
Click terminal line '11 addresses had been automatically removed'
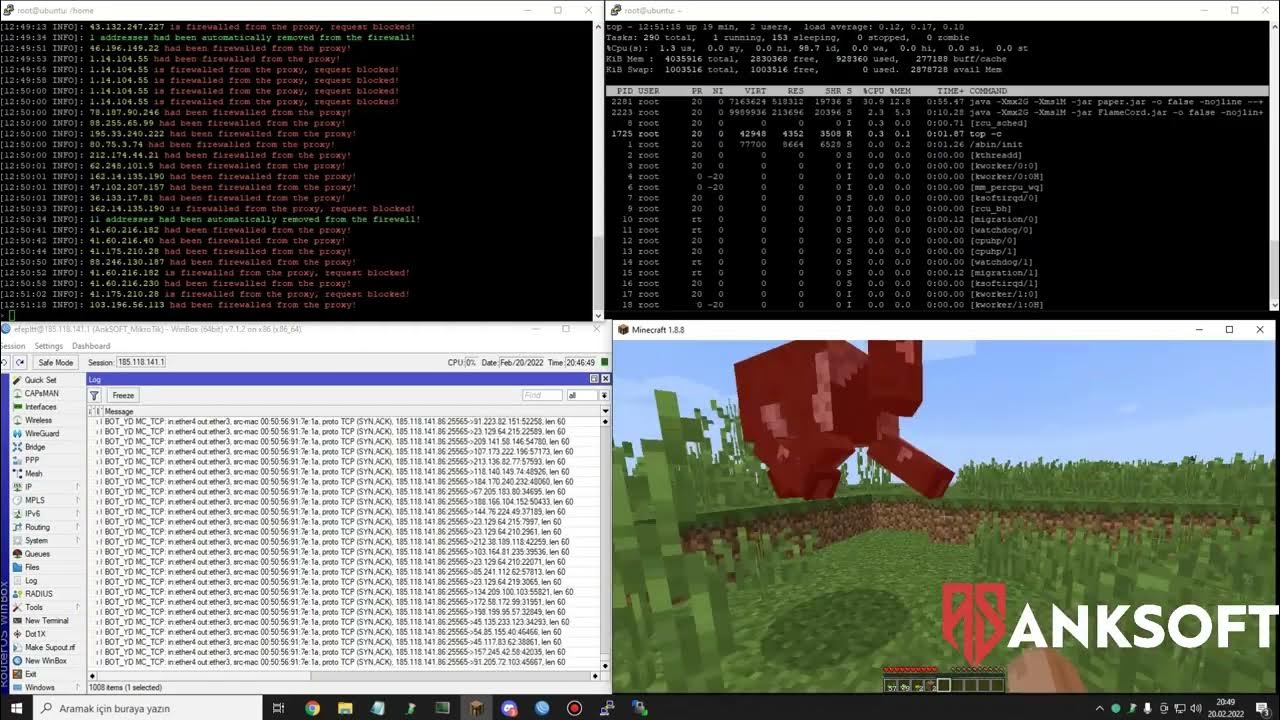coord(210,219)
